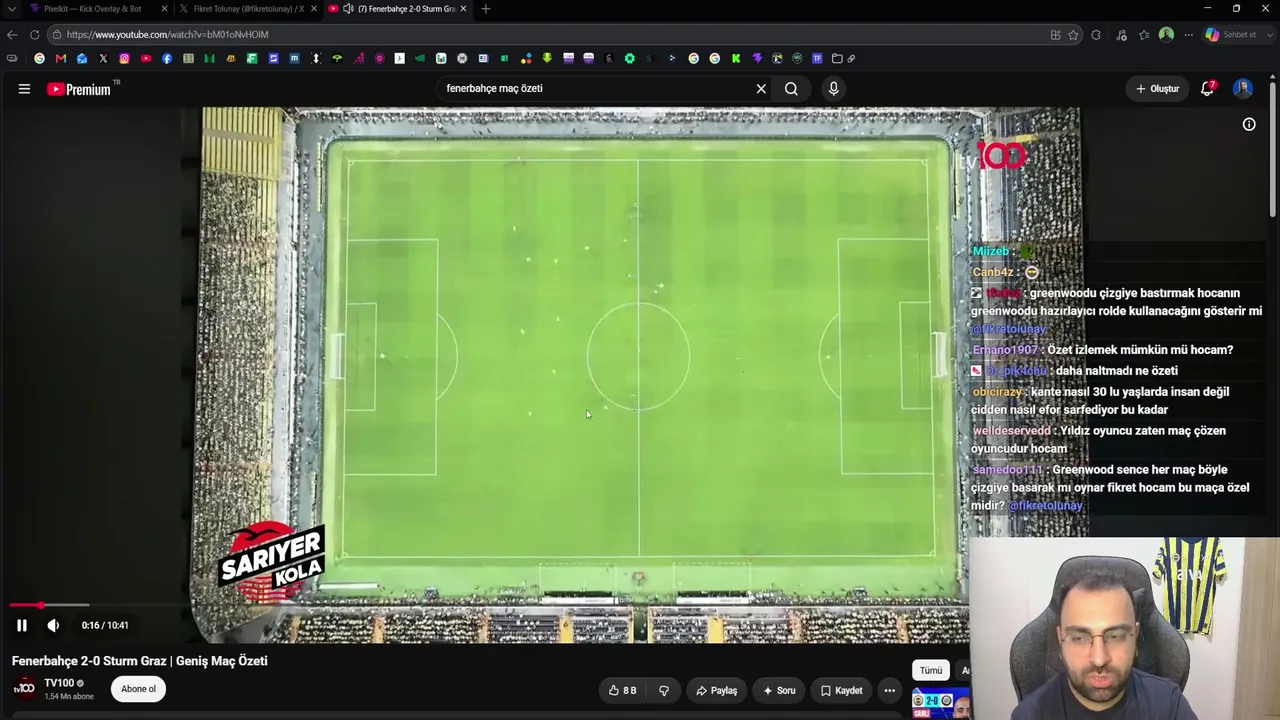Viewport: 1280px width, 720px height.
Task: Reload the page with the refresh icon
Action: (35, 35)
